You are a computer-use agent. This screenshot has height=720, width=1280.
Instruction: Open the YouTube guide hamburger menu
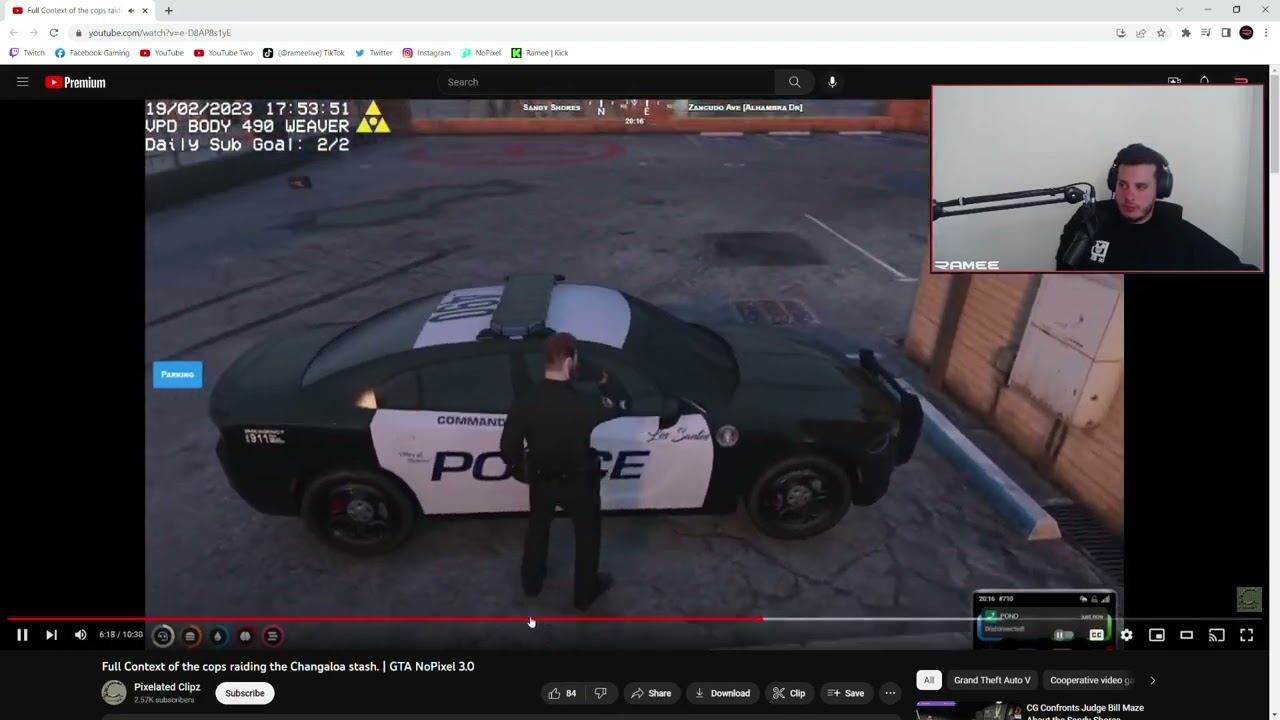click(22, 82)
